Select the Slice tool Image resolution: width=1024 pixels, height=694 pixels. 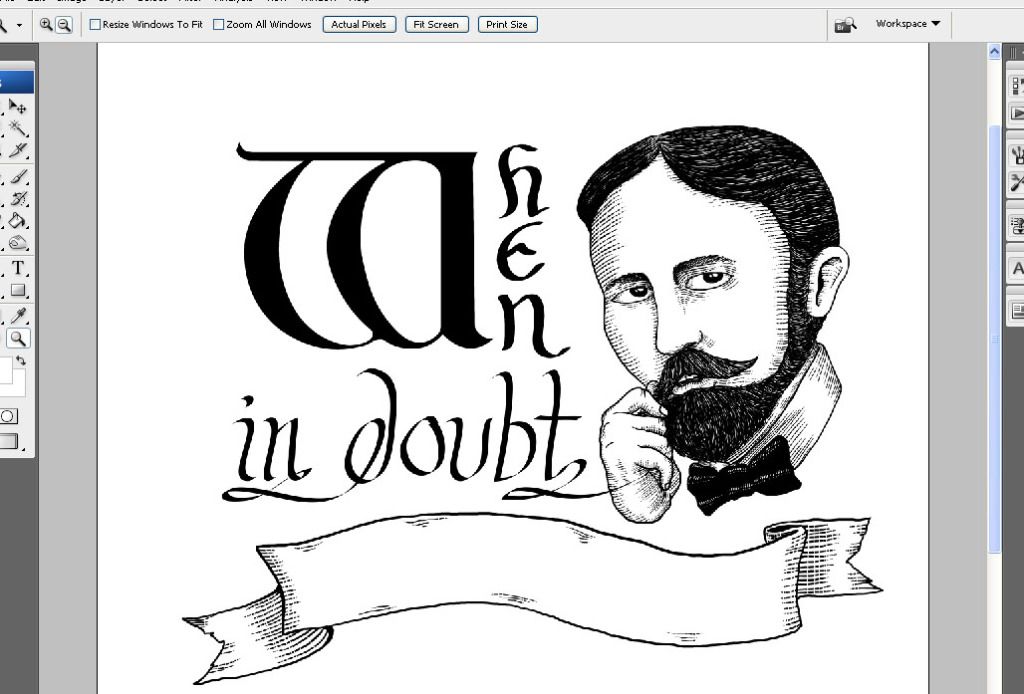18,150
